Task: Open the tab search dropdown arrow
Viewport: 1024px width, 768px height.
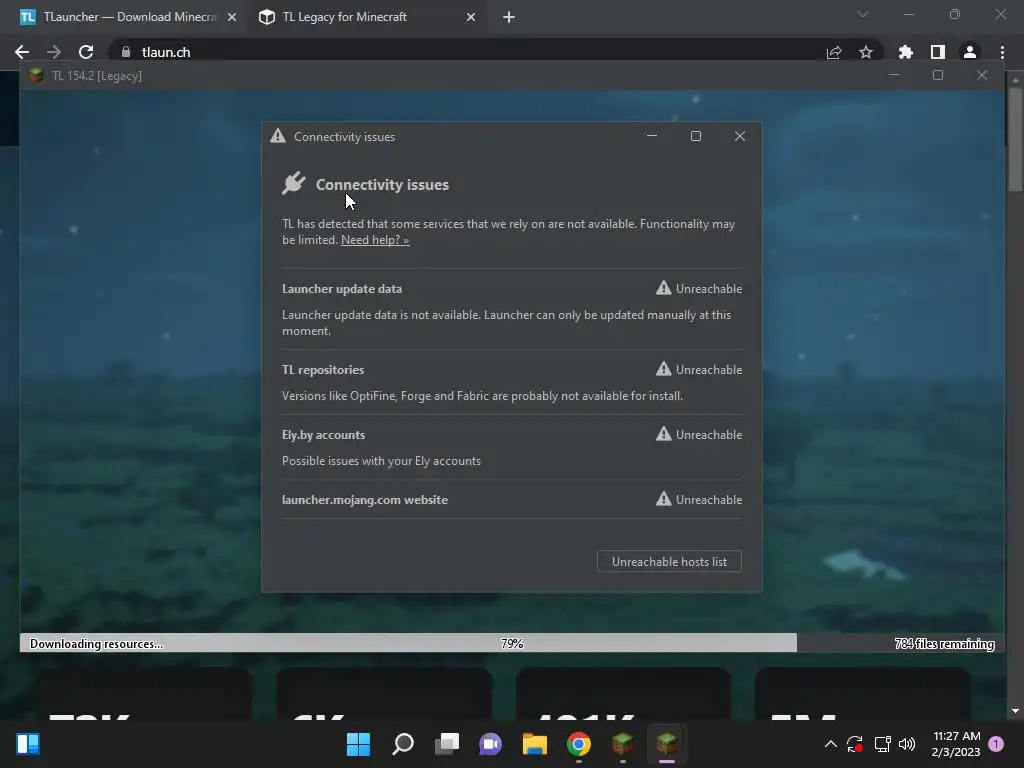Action: (863, 14)
